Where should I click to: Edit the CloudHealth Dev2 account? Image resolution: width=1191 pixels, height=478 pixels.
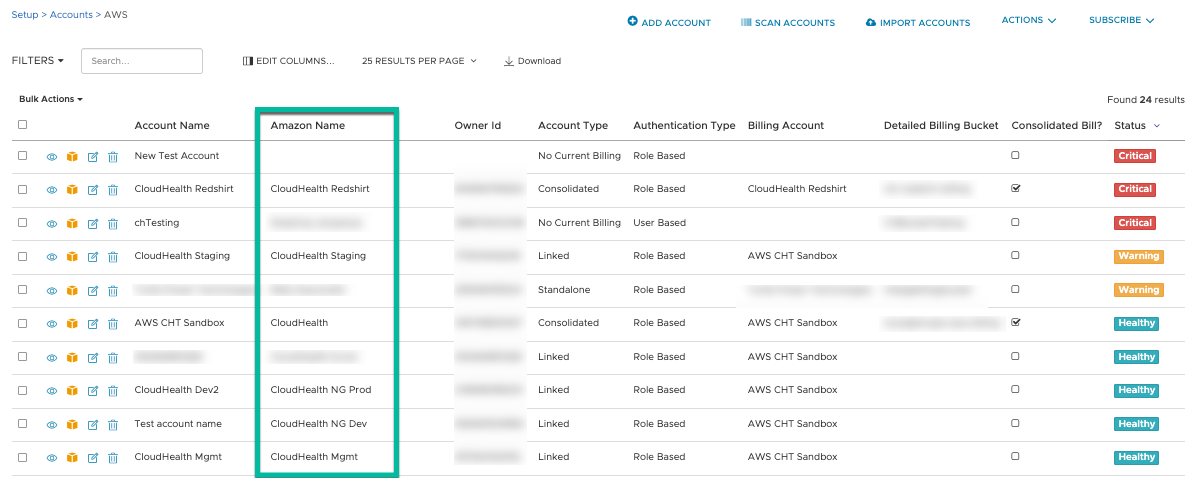point(93,391)
